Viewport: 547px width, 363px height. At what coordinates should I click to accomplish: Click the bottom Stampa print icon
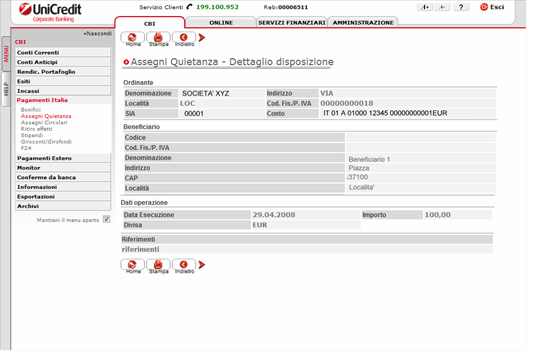158,265
